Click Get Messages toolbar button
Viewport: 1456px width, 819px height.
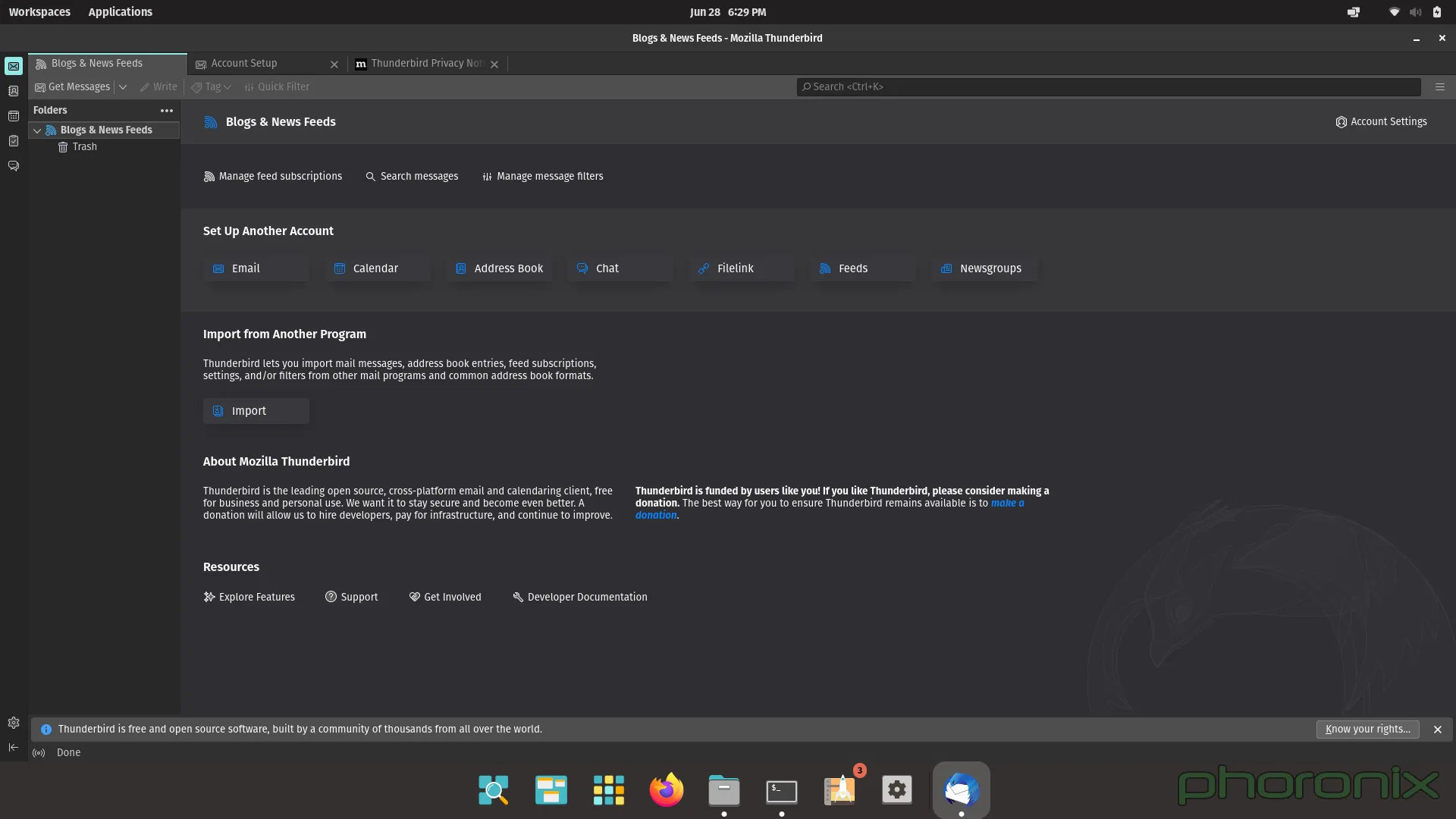pos(73,87)
